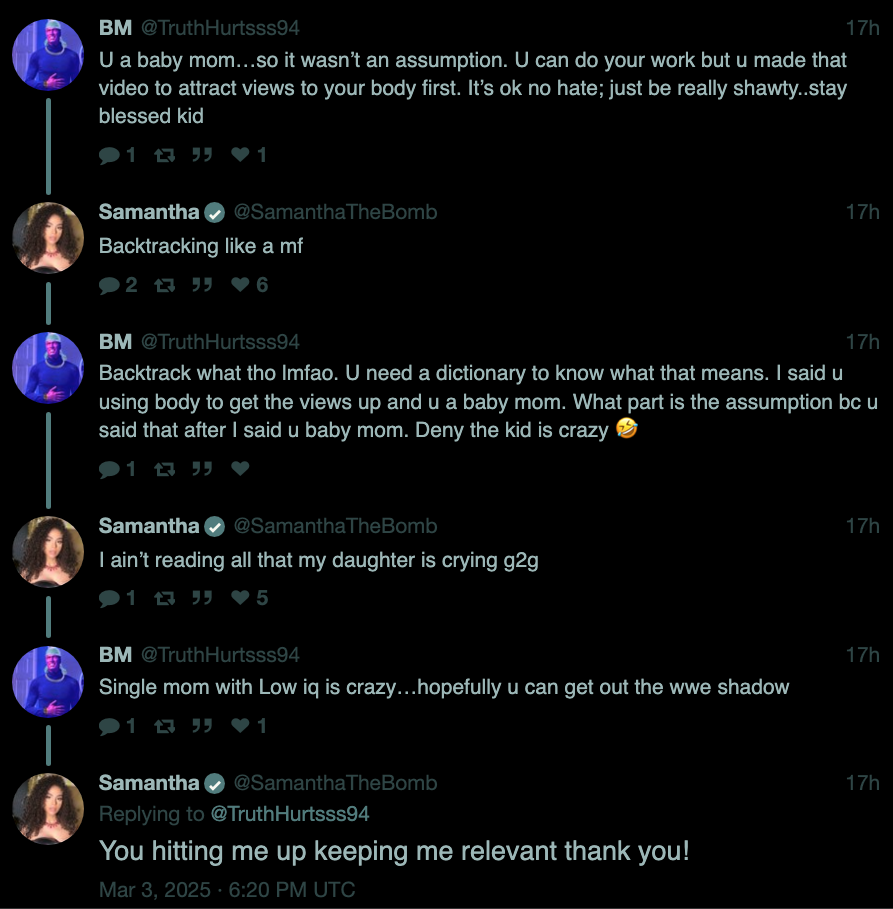Quote the "Backtracking like a mf" tweet

pos(201,285)
